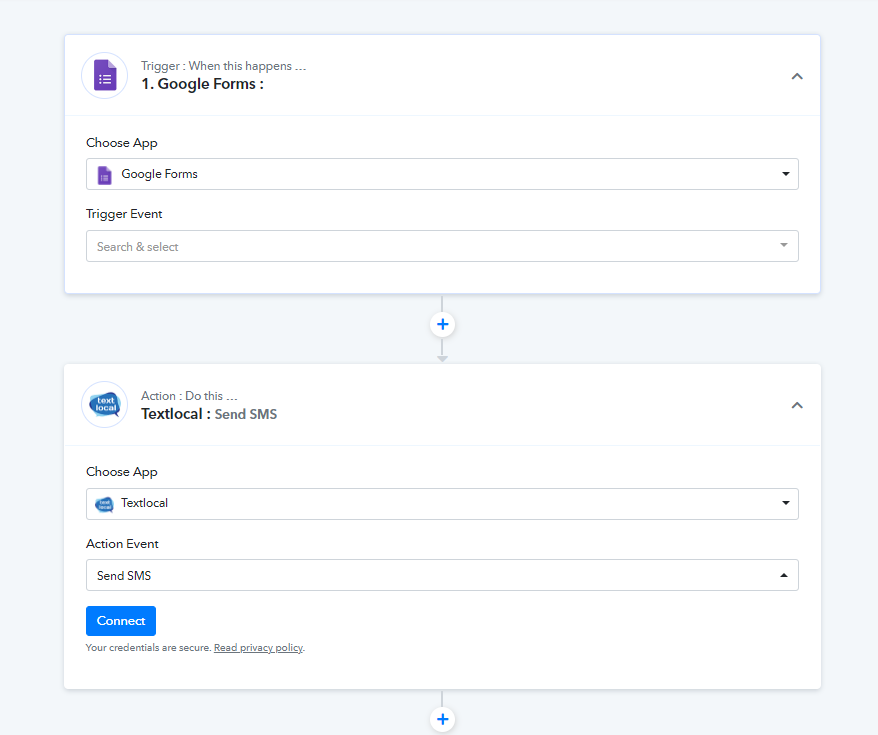Click the 'Textlocal : Send SMS' title
878x735 pixels.
pos(209,414)
